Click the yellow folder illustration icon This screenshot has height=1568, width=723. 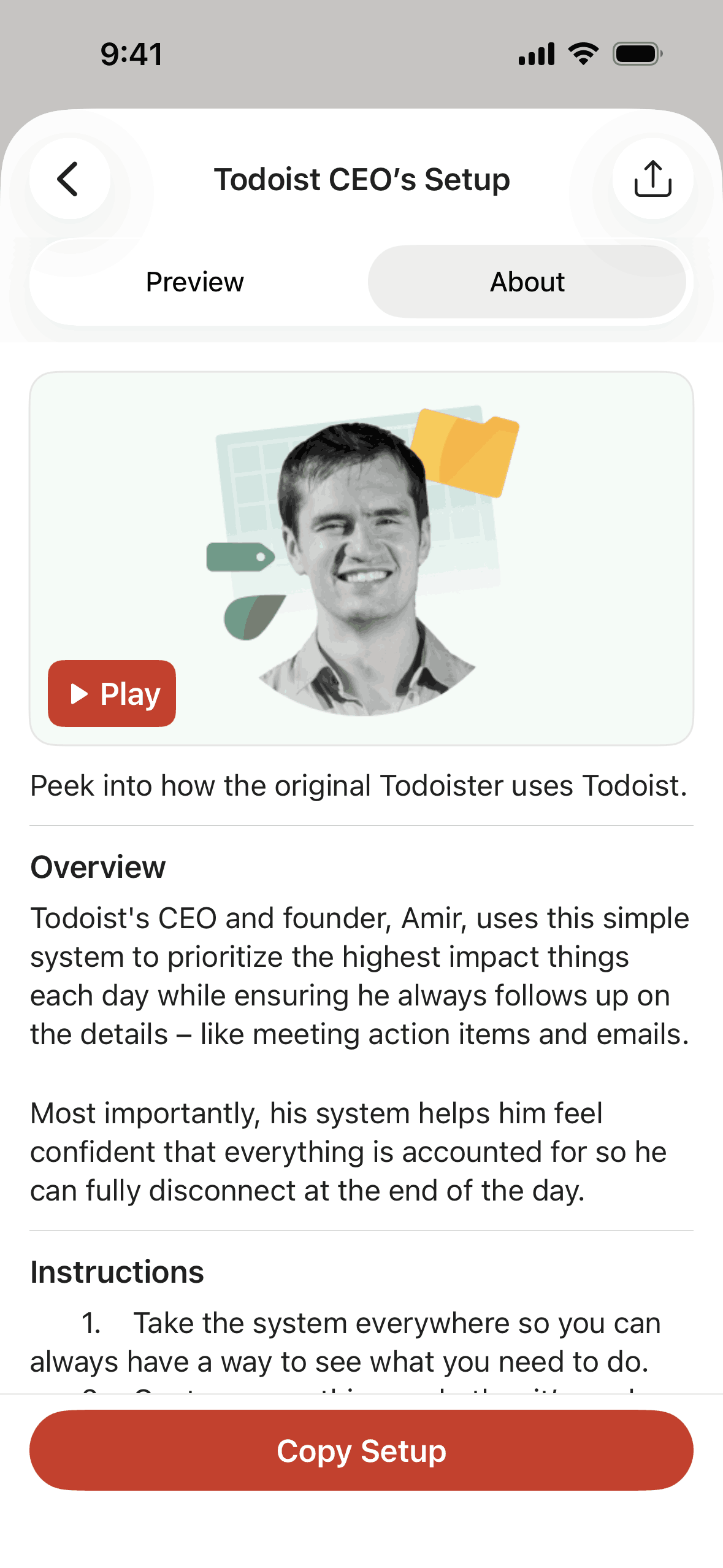[x=467, y=452]
